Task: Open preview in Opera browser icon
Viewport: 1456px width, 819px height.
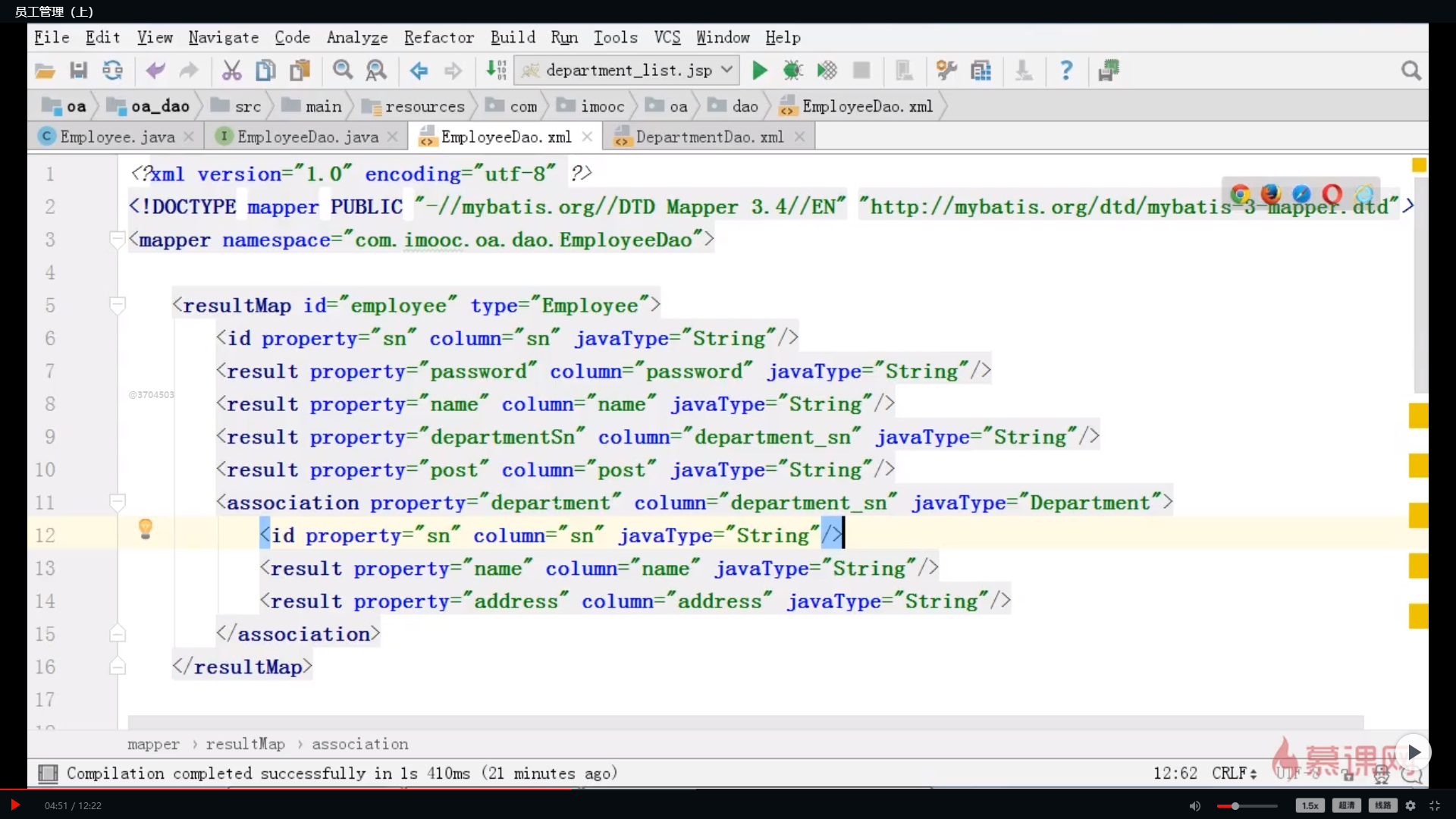Action: click(x=1332, y=194)
